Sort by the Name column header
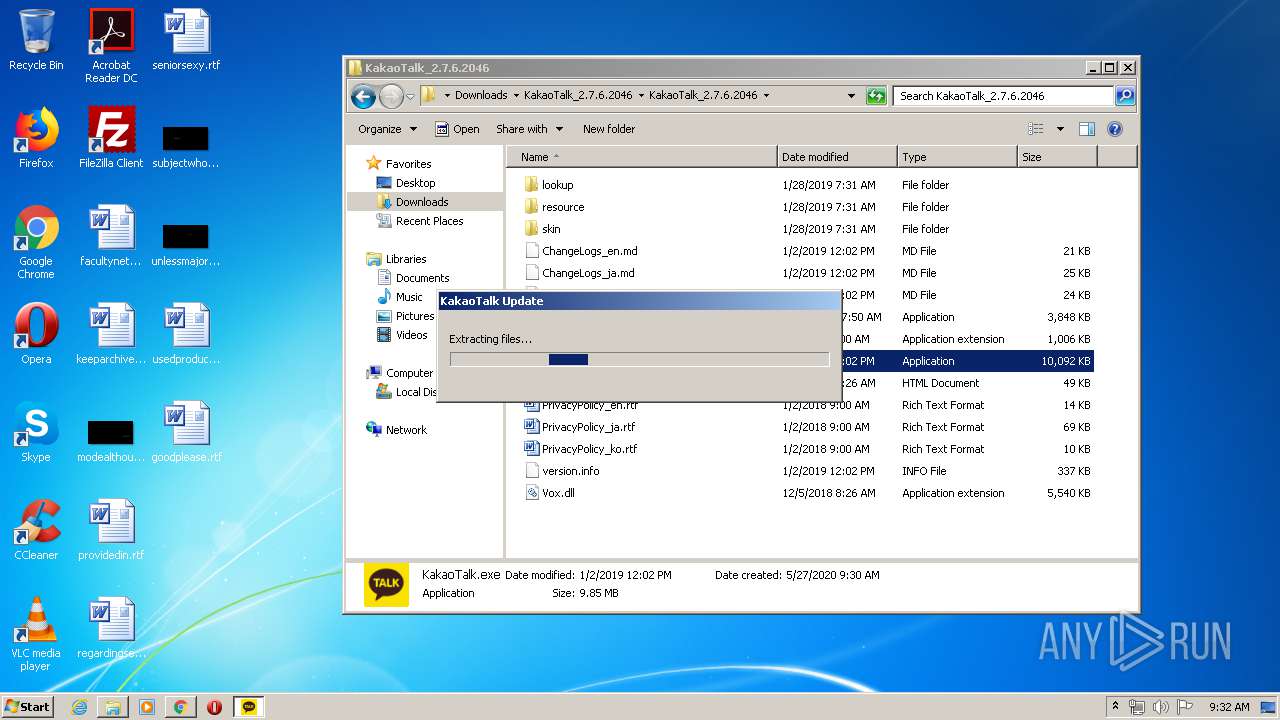 pyautogui.click(x=642, y=157)
